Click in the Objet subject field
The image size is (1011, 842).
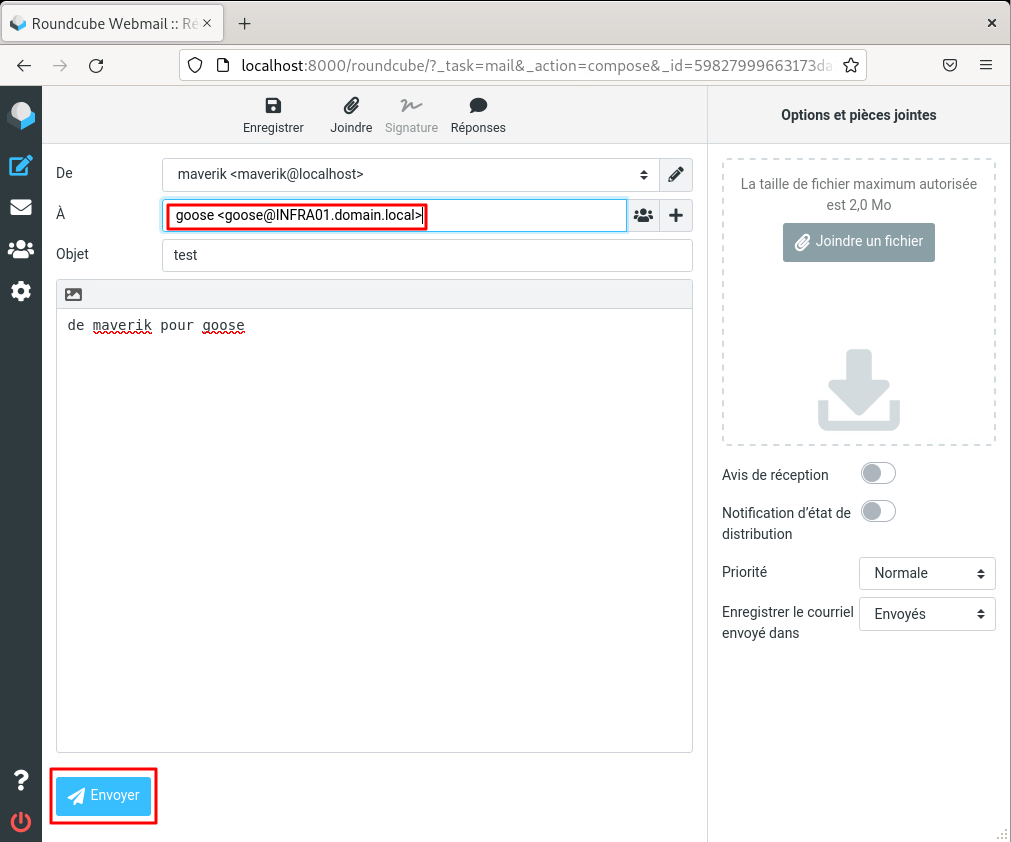click(x=427, y=255)
